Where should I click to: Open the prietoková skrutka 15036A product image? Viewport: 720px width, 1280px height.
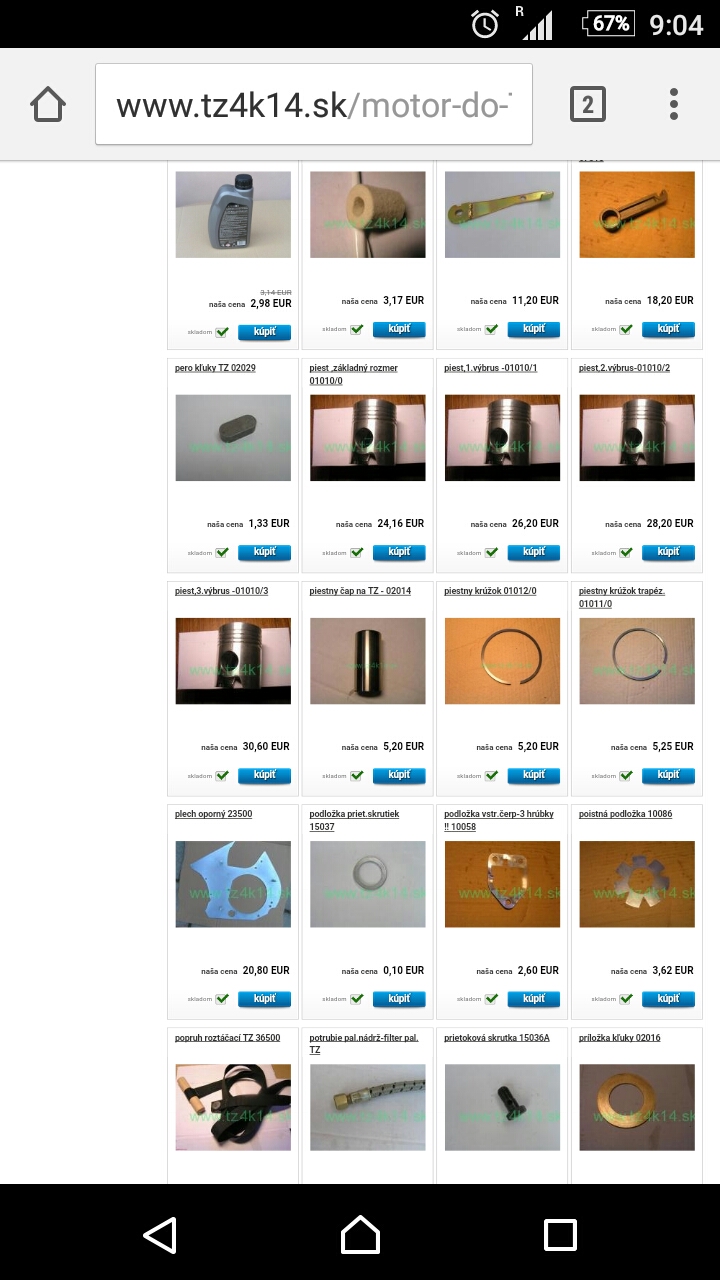(x=502, y=1107)
